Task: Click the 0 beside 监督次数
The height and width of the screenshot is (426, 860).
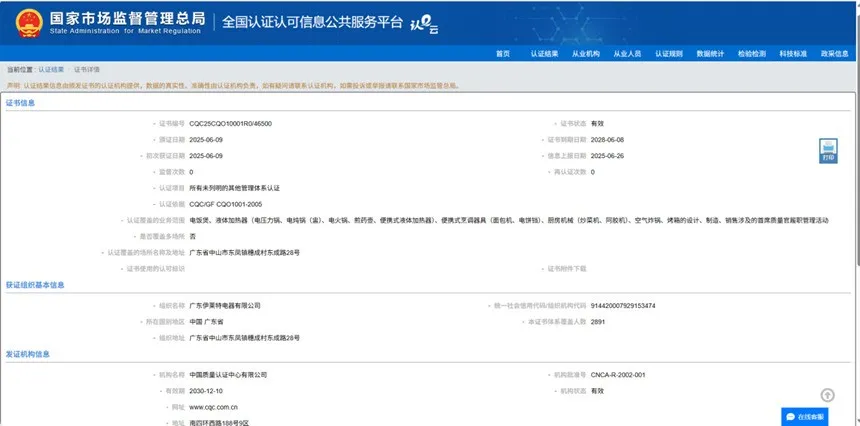Action: [191, 172]
